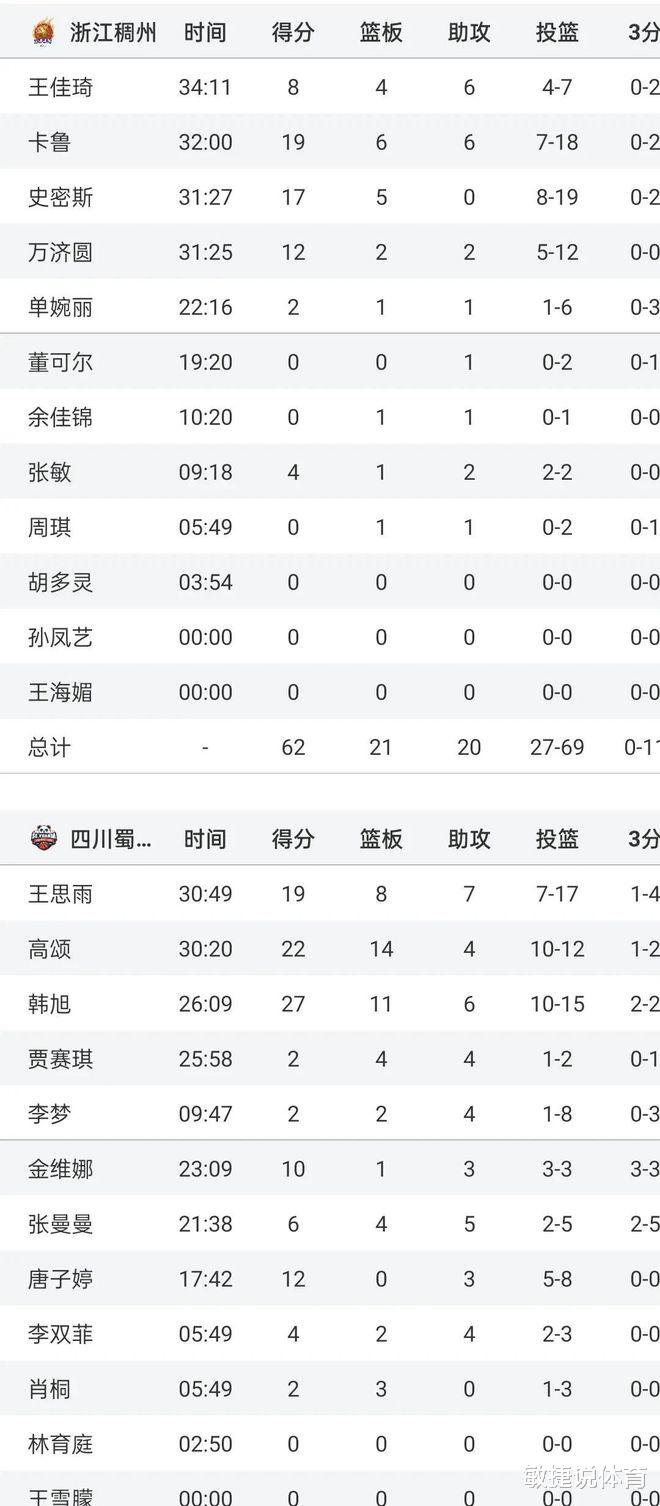This screenshot has width=660, height=1506.
Task: Tap player name 王思雨
Action: (x=60, y=894)
